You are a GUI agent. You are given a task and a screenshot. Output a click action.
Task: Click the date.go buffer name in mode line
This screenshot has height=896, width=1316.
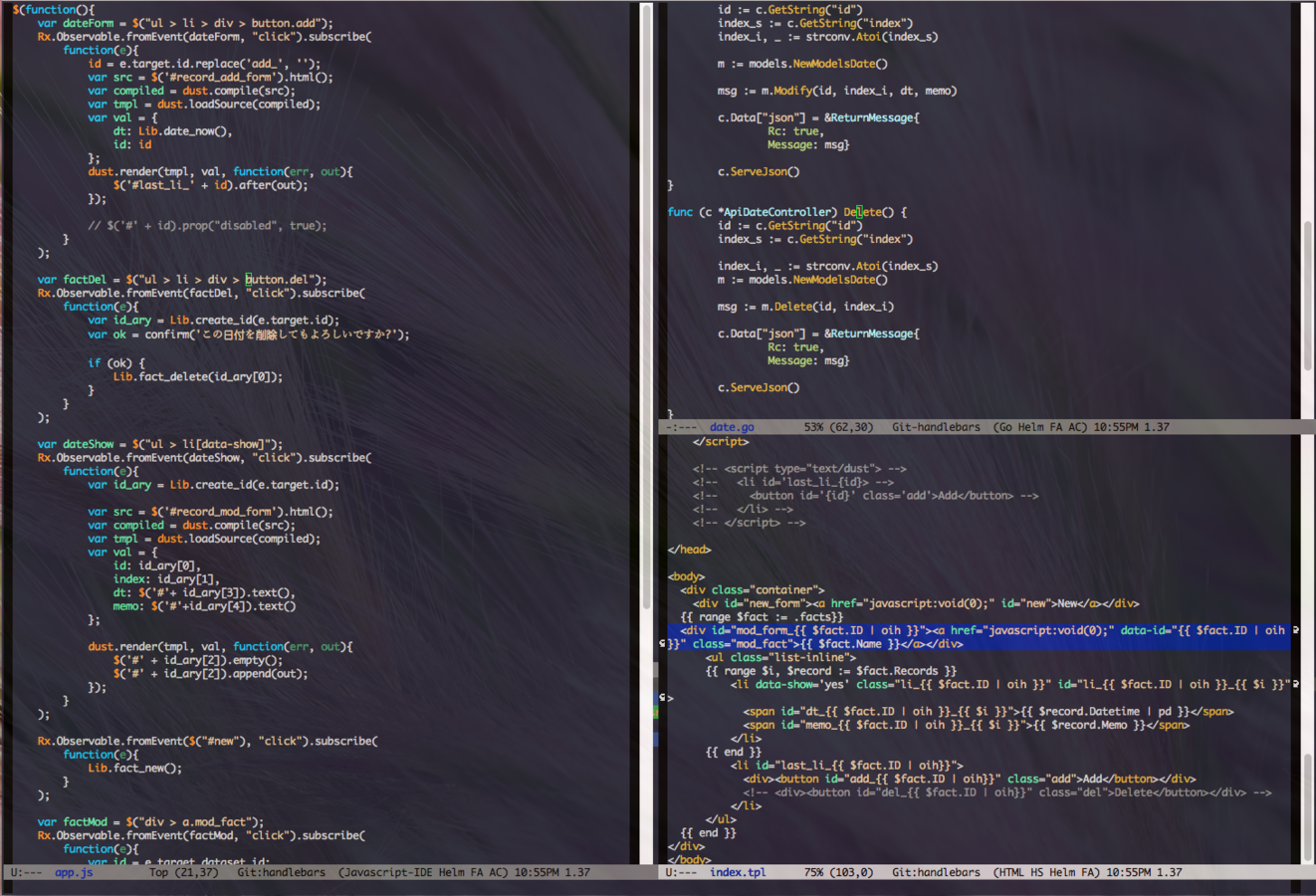point(732,427)
